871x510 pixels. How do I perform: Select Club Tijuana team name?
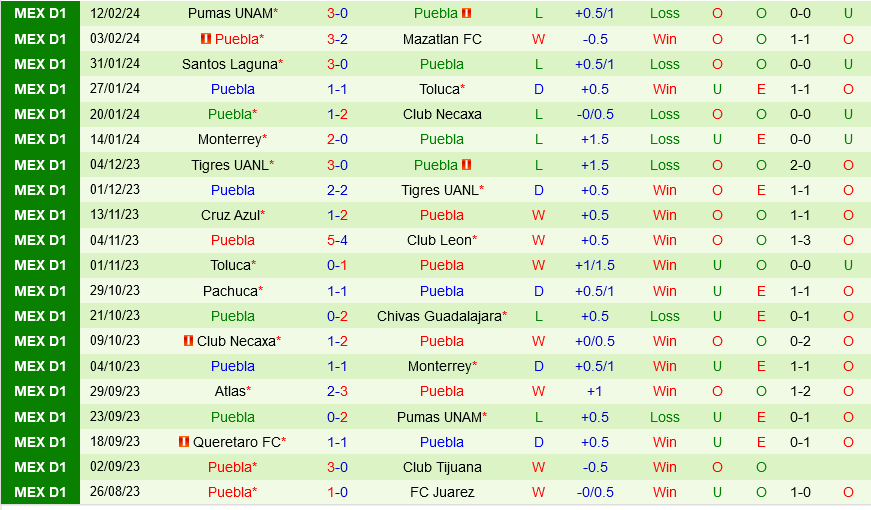click(442, 467)
